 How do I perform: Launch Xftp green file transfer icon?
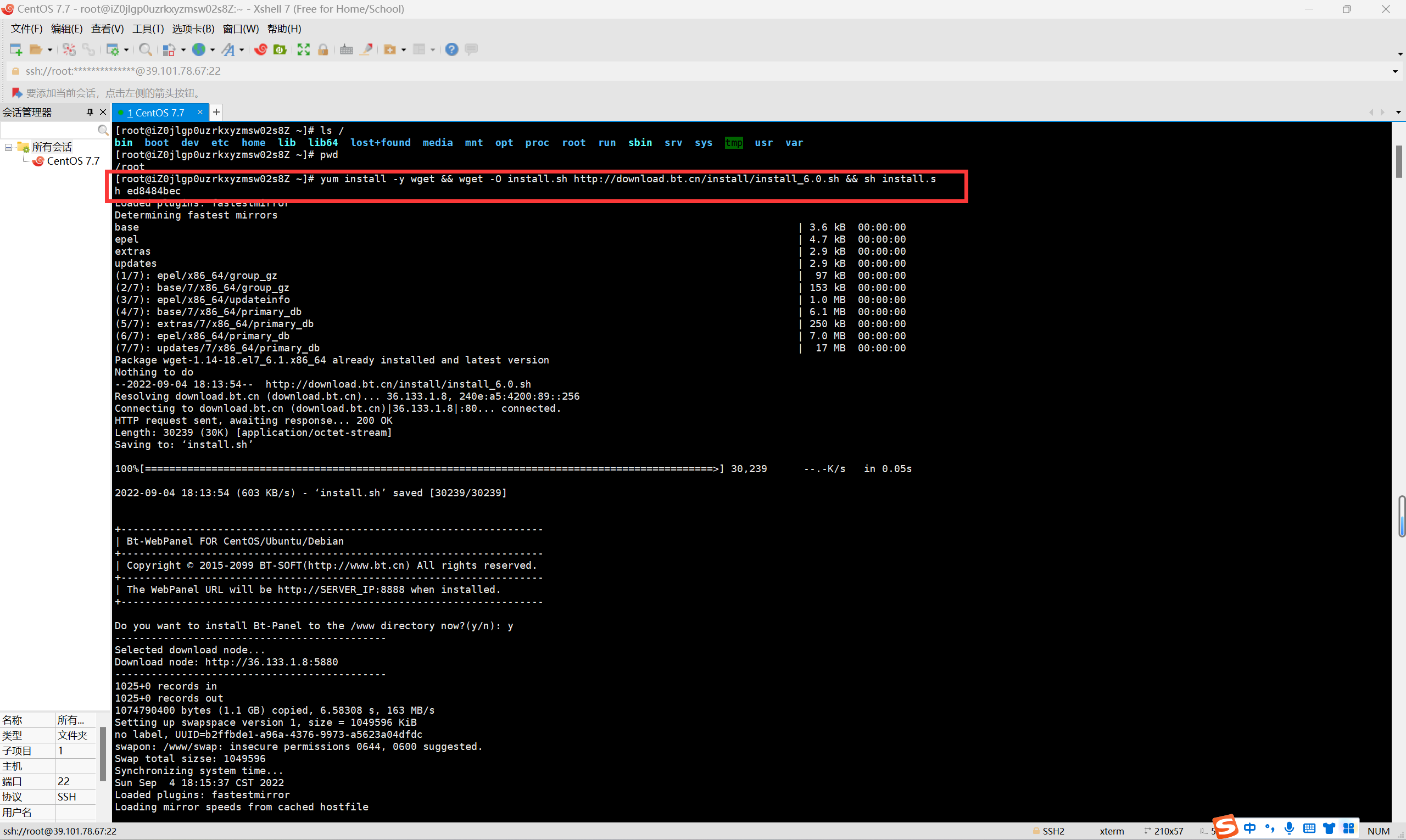280,50
